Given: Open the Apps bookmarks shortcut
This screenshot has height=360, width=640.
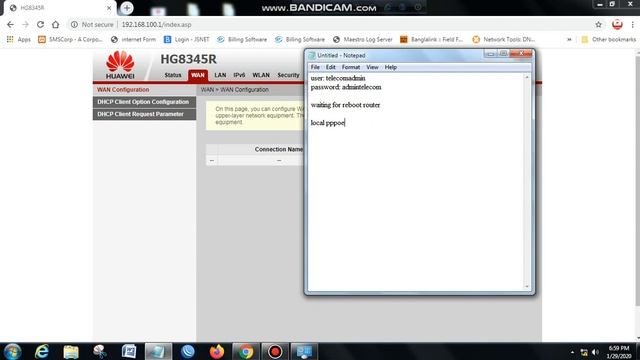Looking at the screenshot, I should tap(18, 39).
